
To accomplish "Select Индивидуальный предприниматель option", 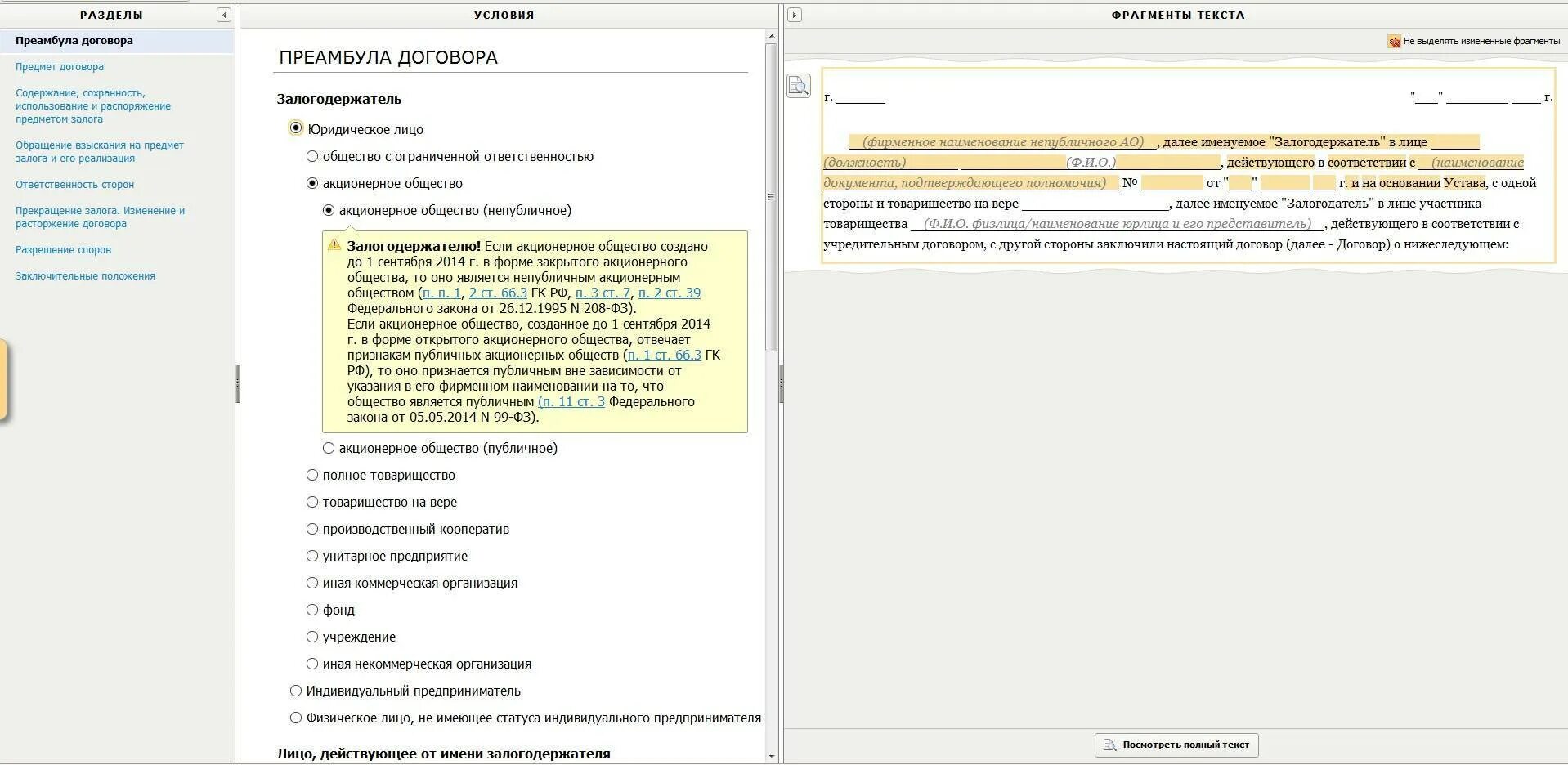I will [296, 691].
